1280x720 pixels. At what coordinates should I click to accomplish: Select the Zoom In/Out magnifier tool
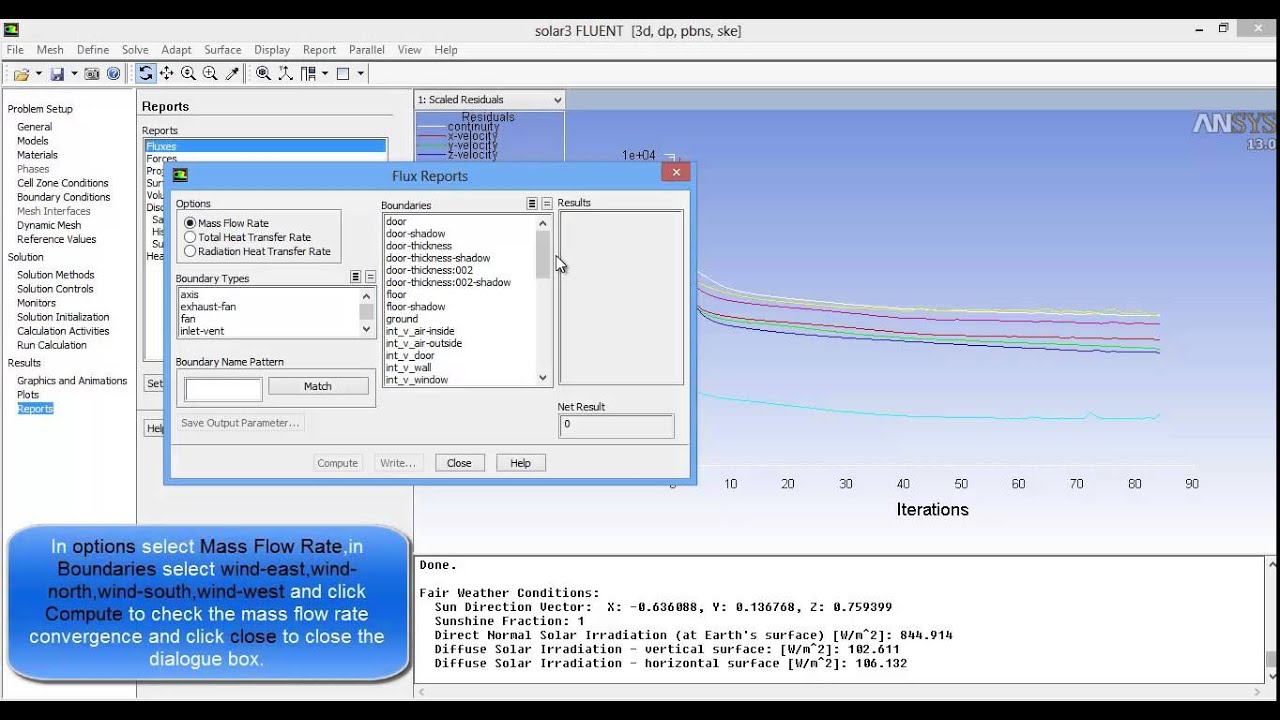point(188,73)
